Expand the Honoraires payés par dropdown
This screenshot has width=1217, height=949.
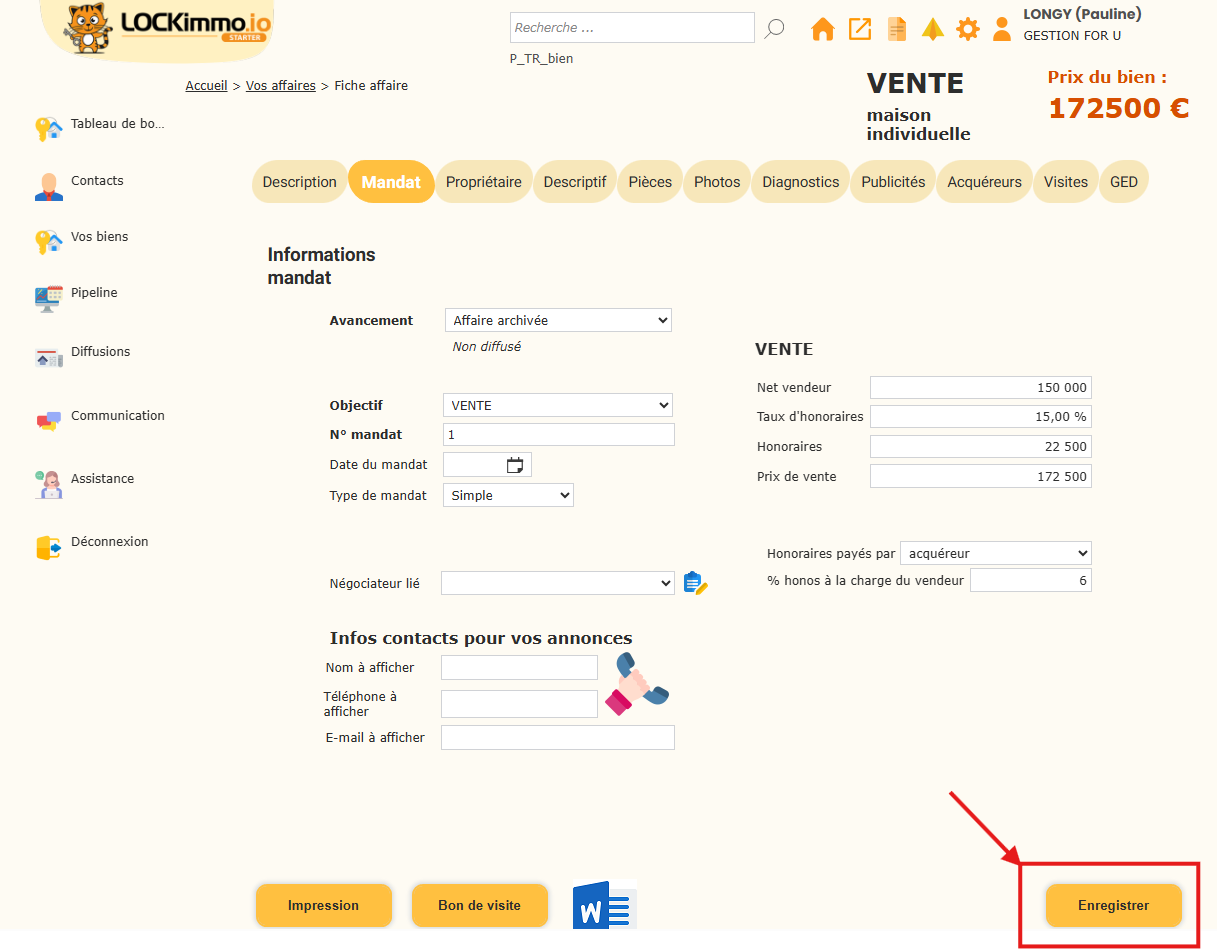pos(995,553)
